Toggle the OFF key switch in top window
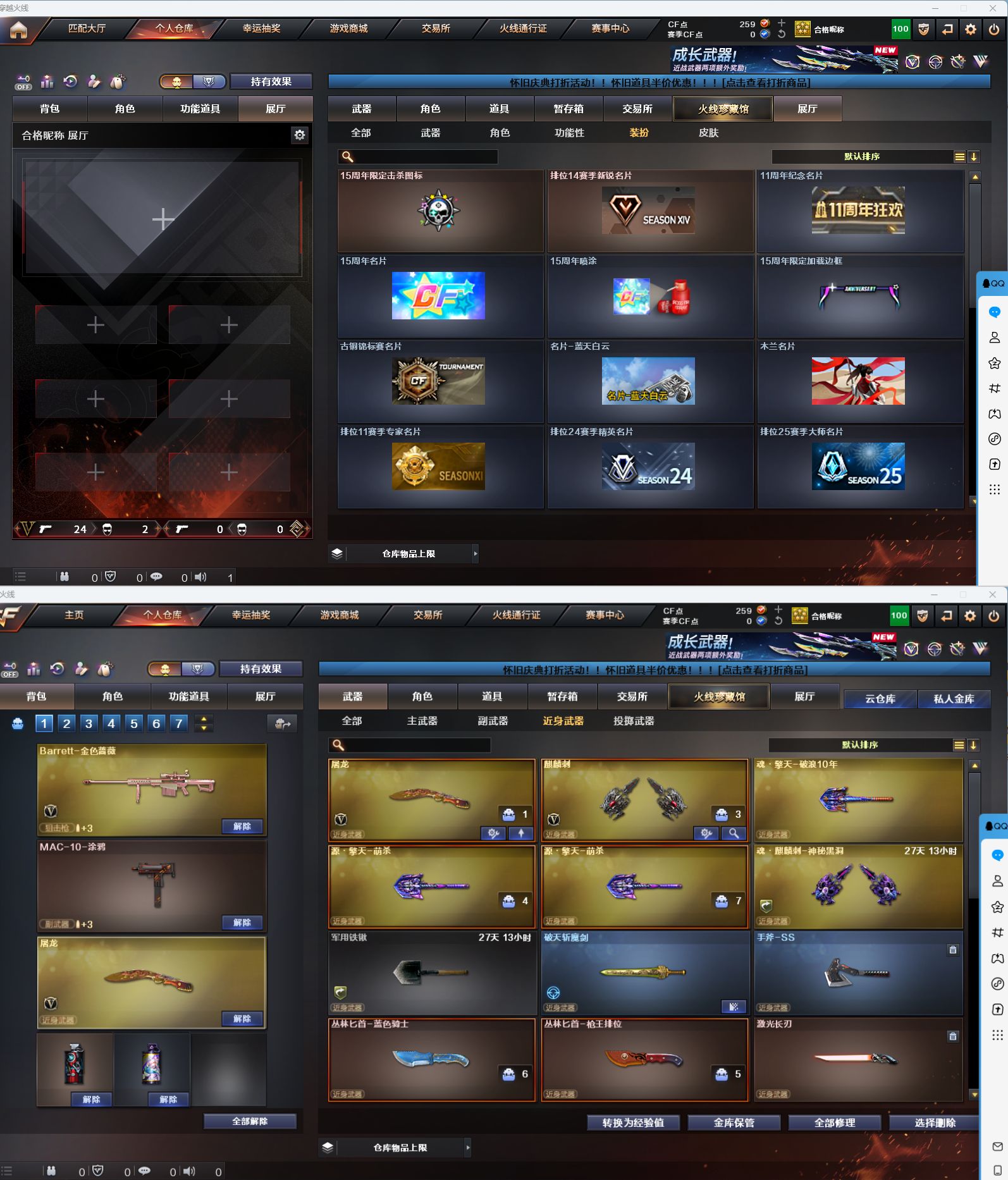This screenshot has width=1008, height=1180. (x=23, y=83)
